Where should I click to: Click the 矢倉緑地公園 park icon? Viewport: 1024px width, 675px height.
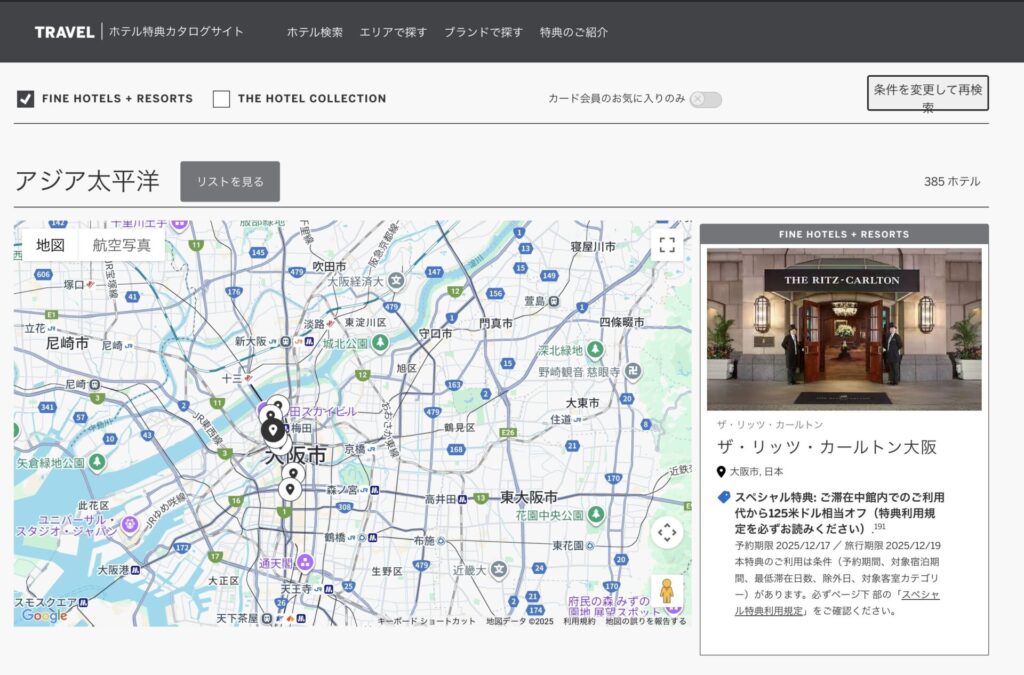(x=97, y=462)
